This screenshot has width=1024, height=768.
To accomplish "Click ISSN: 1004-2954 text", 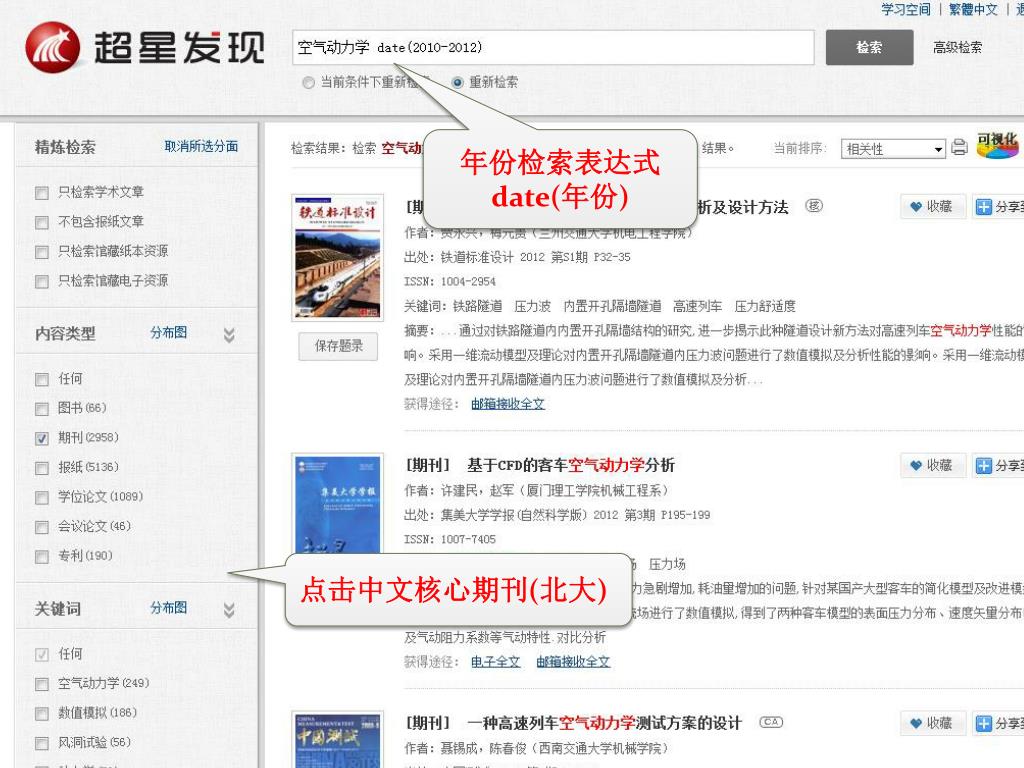I will tap(450, 281).
